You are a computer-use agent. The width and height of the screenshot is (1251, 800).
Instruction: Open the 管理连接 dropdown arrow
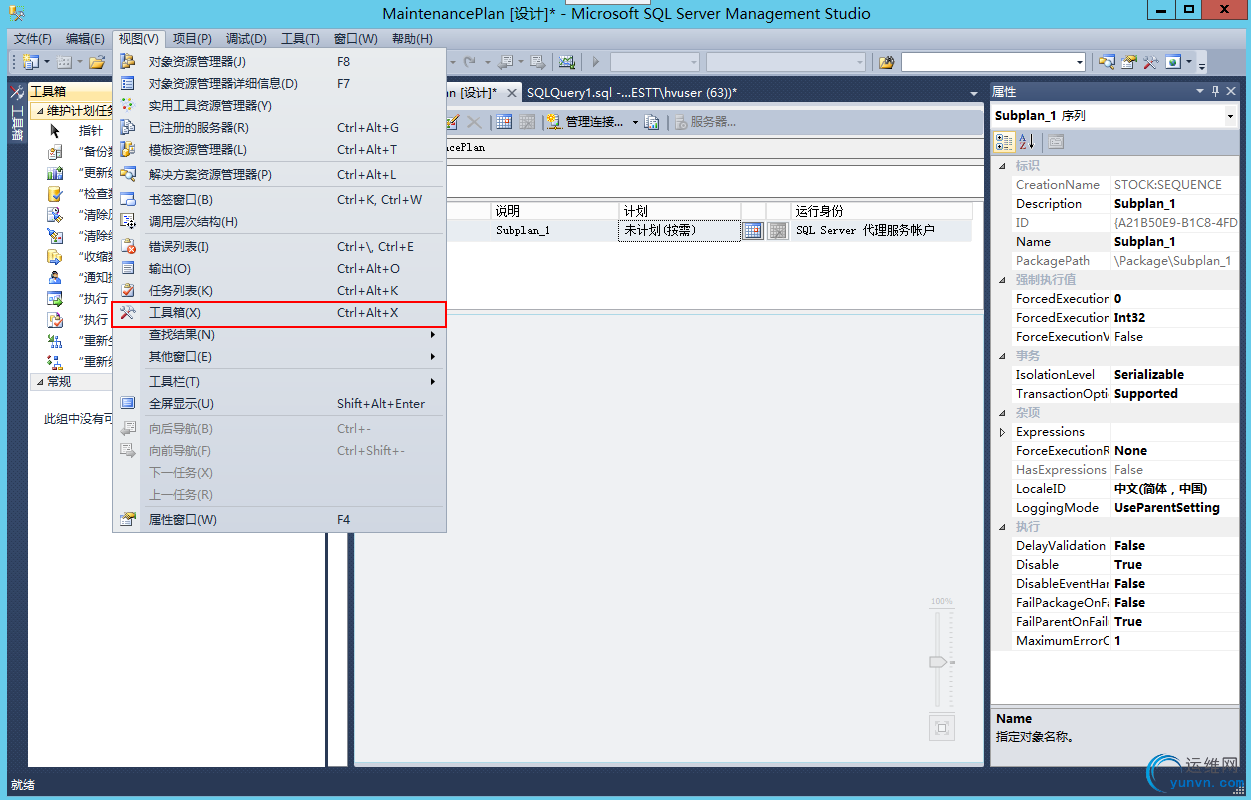[x=635, y=123]
